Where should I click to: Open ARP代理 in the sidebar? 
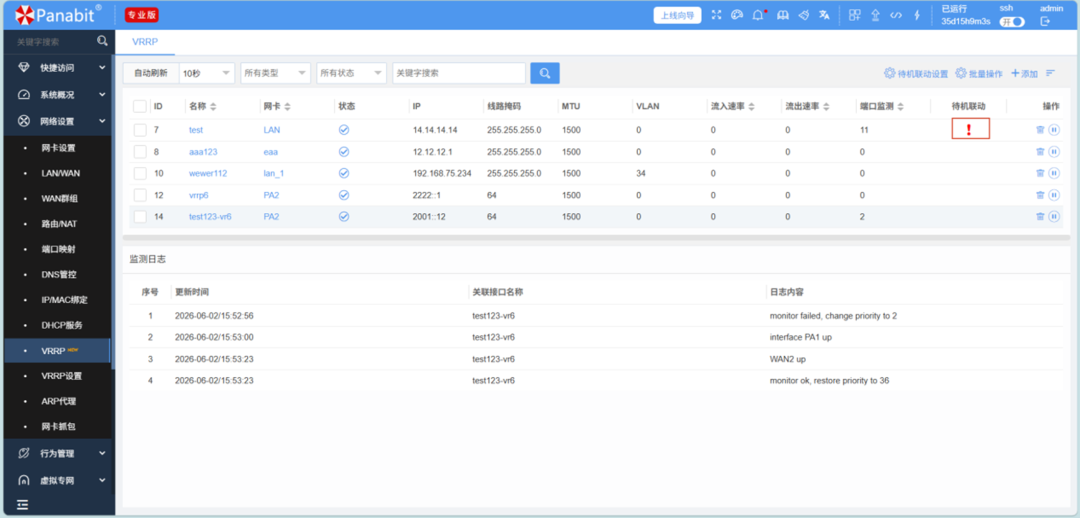(x=59, y=401)
